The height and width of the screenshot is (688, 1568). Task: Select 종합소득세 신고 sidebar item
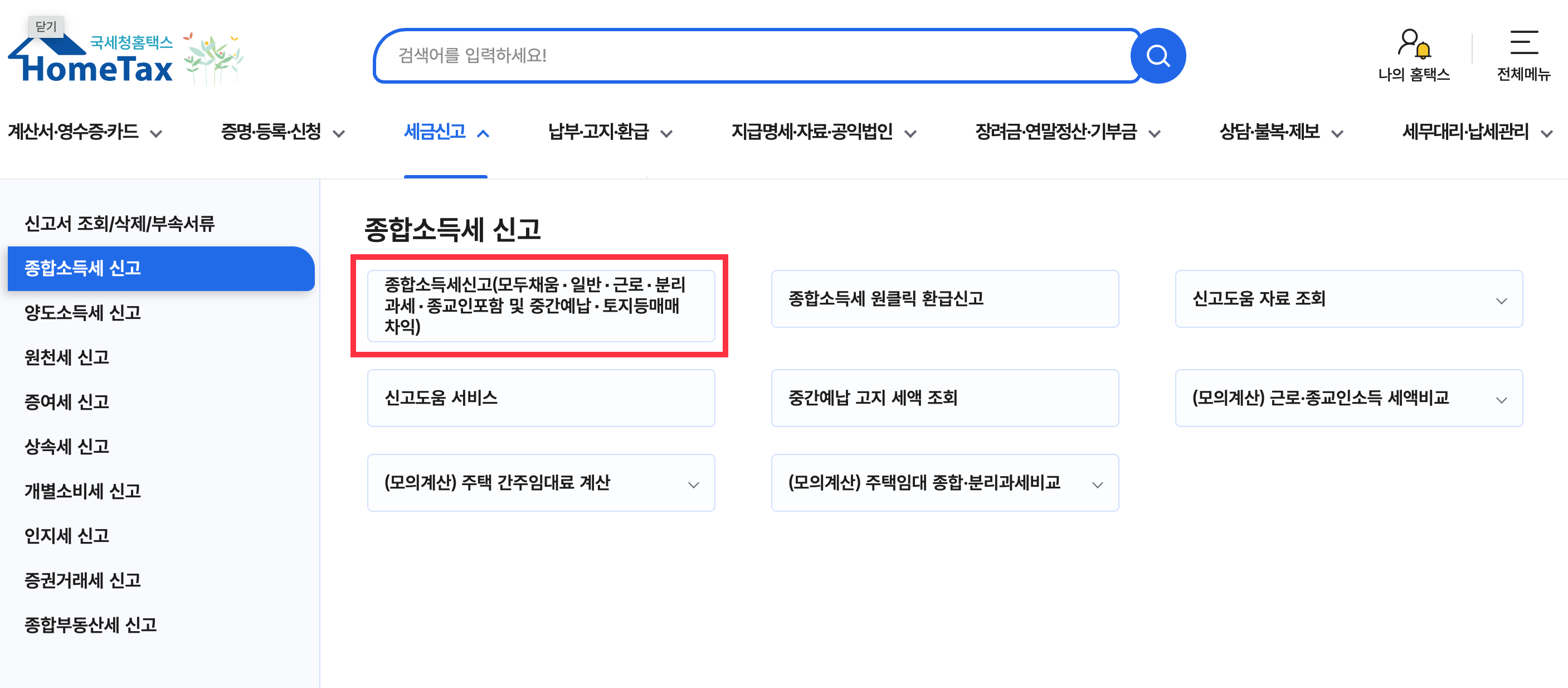tap(160, 269)
